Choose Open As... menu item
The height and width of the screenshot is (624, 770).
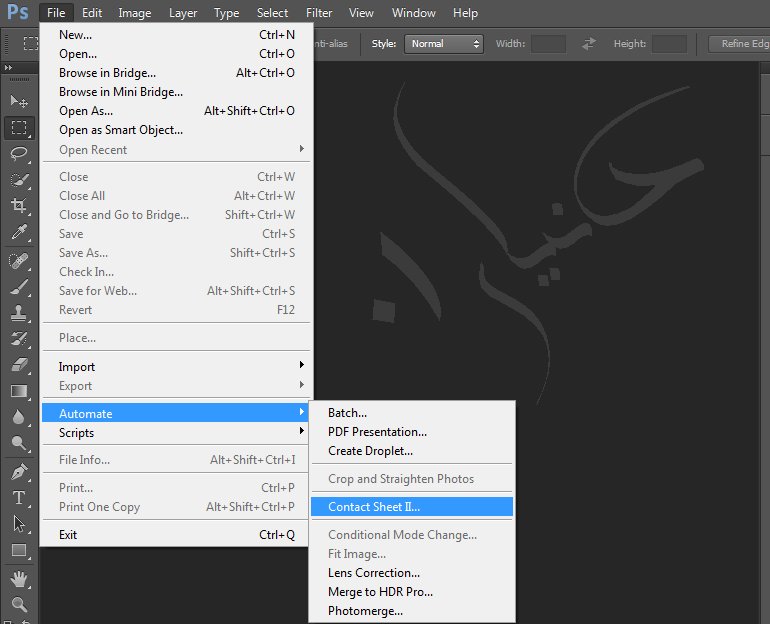pos(176,111)
